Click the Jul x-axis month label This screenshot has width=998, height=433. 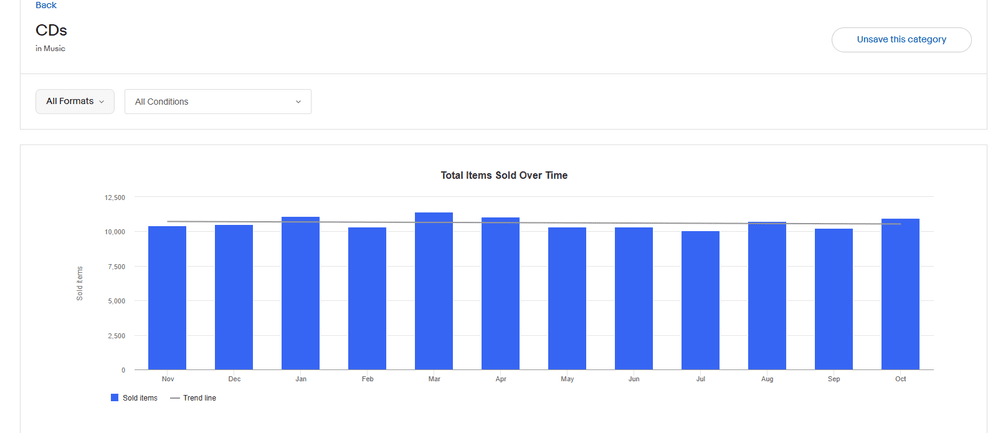pyautogui.click(x=701, y=379)
